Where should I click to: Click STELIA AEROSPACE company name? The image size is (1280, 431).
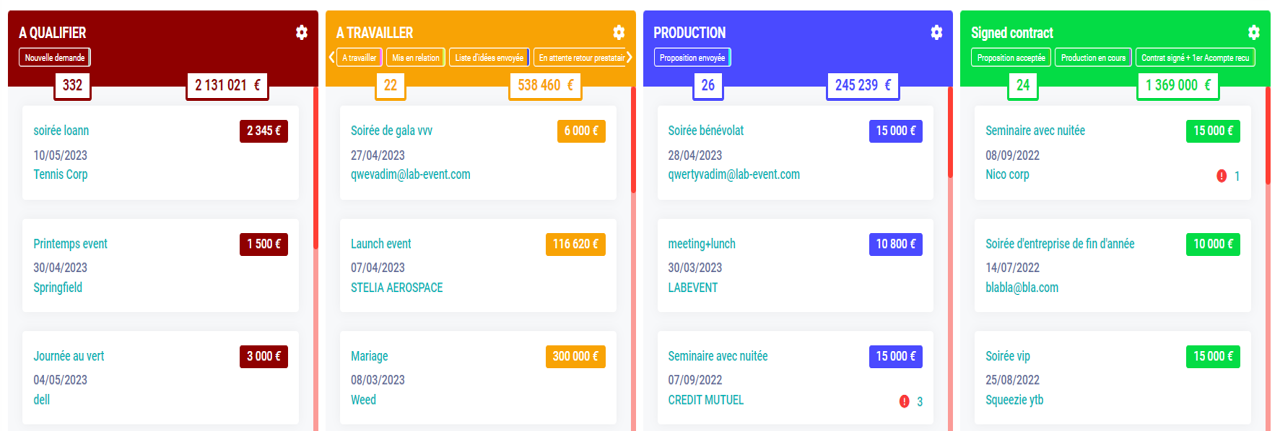pyautogui.click(x=397, y=287)
